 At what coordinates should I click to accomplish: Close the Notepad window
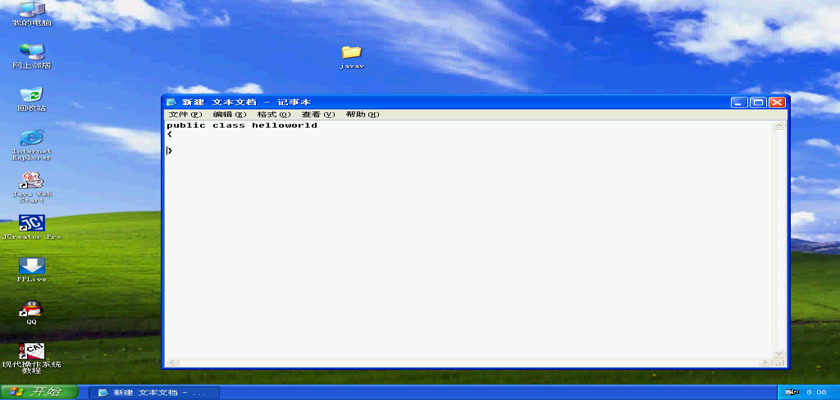click(777, 102)
